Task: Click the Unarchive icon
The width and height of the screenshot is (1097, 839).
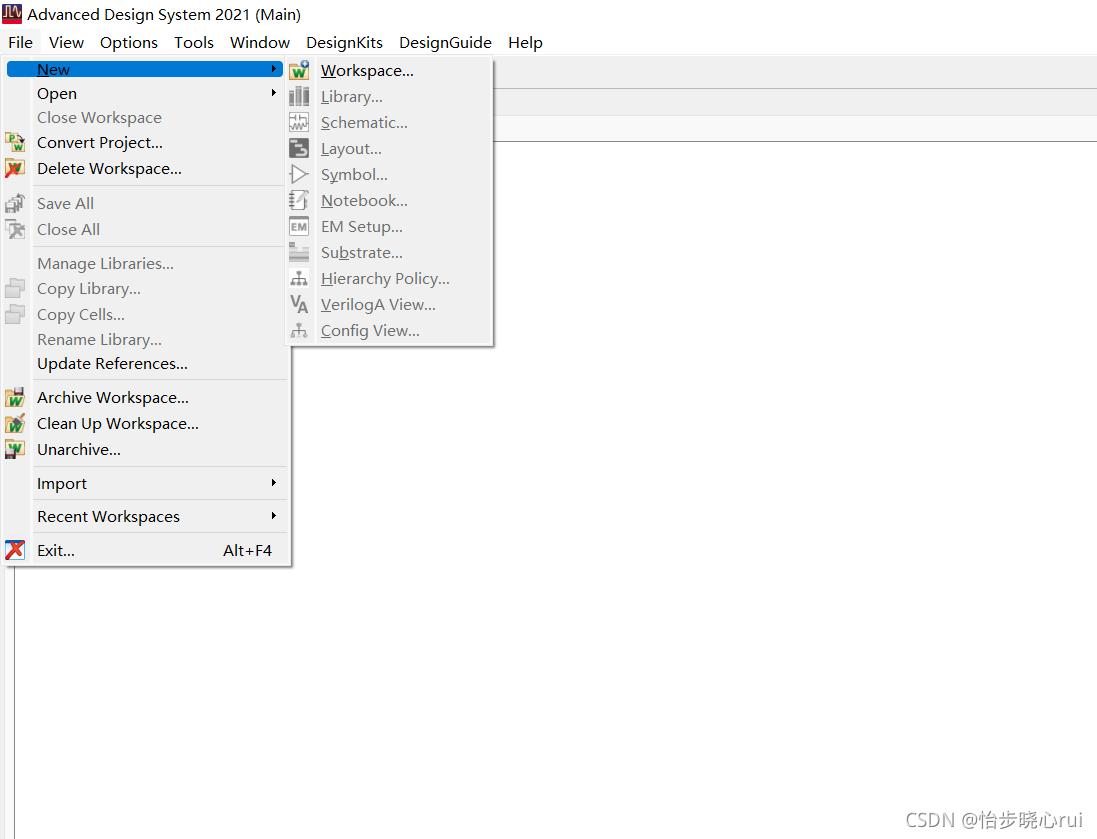Action: 15,449
